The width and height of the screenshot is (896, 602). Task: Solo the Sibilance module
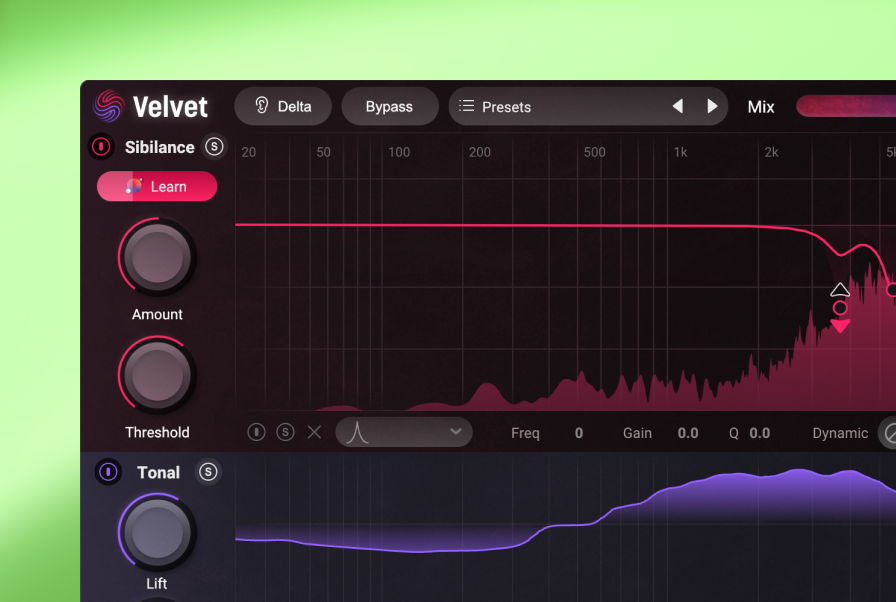point(214,147)
